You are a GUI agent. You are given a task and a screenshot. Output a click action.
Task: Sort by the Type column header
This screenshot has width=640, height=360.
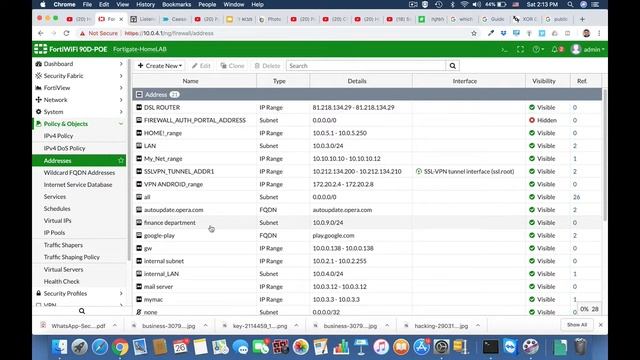click(x=283, y=81)
